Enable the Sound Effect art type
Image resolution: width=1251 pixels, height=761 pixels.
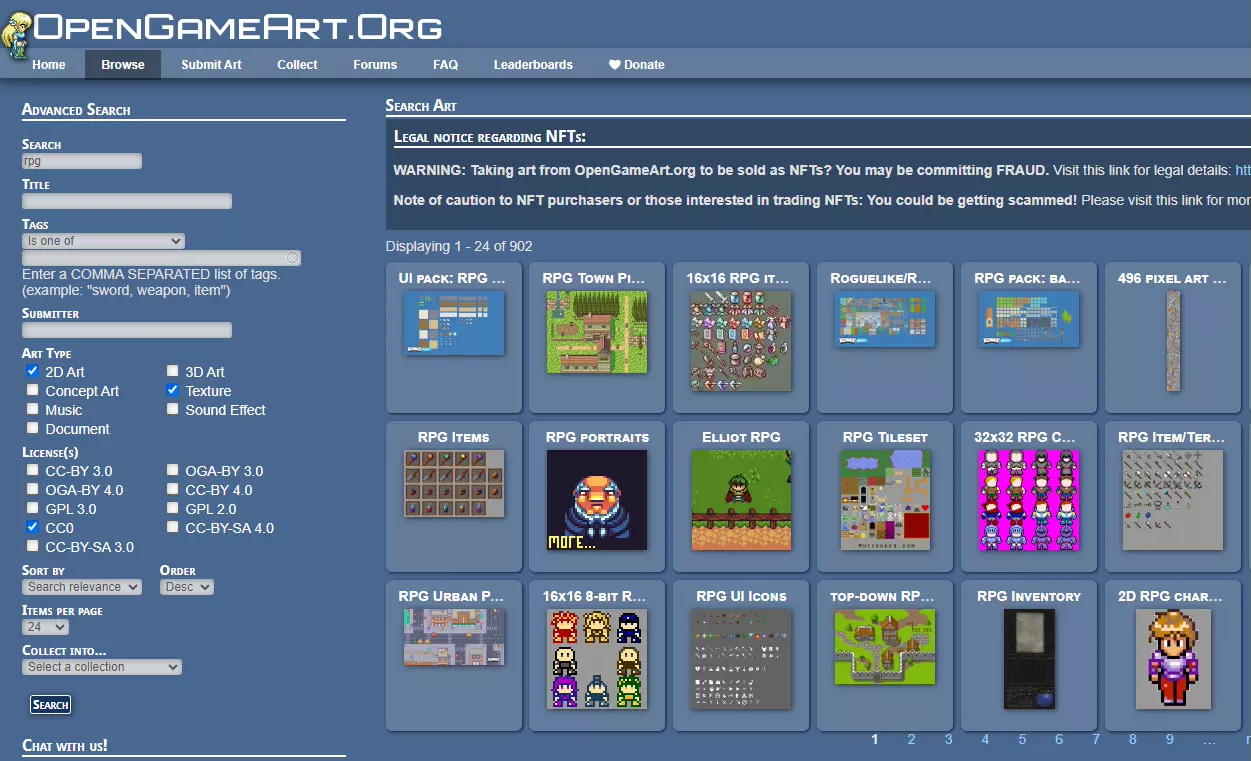click(x=173, y=409)
